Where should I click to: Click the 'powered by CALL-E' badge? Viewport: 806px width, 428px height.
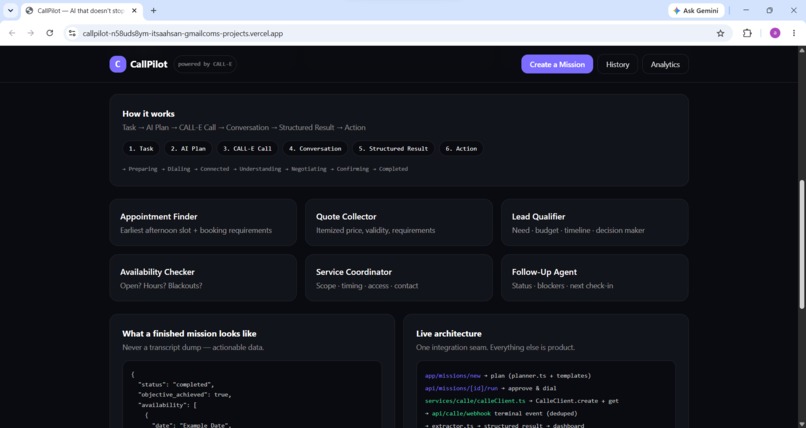click(x=205, y=64)
